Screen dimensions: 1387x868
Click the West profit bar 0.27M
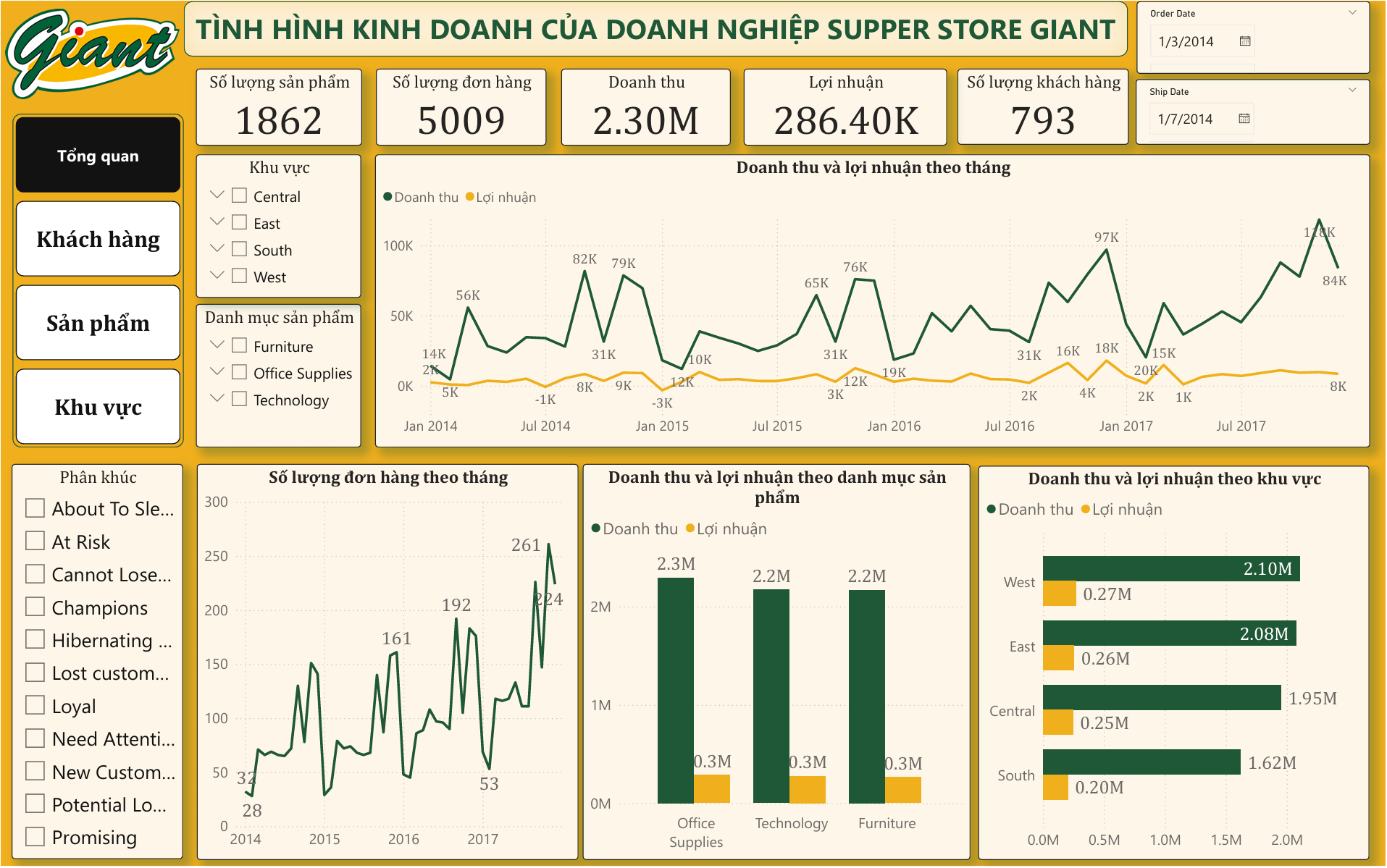pyautogui.click(x=1060, y=594)
